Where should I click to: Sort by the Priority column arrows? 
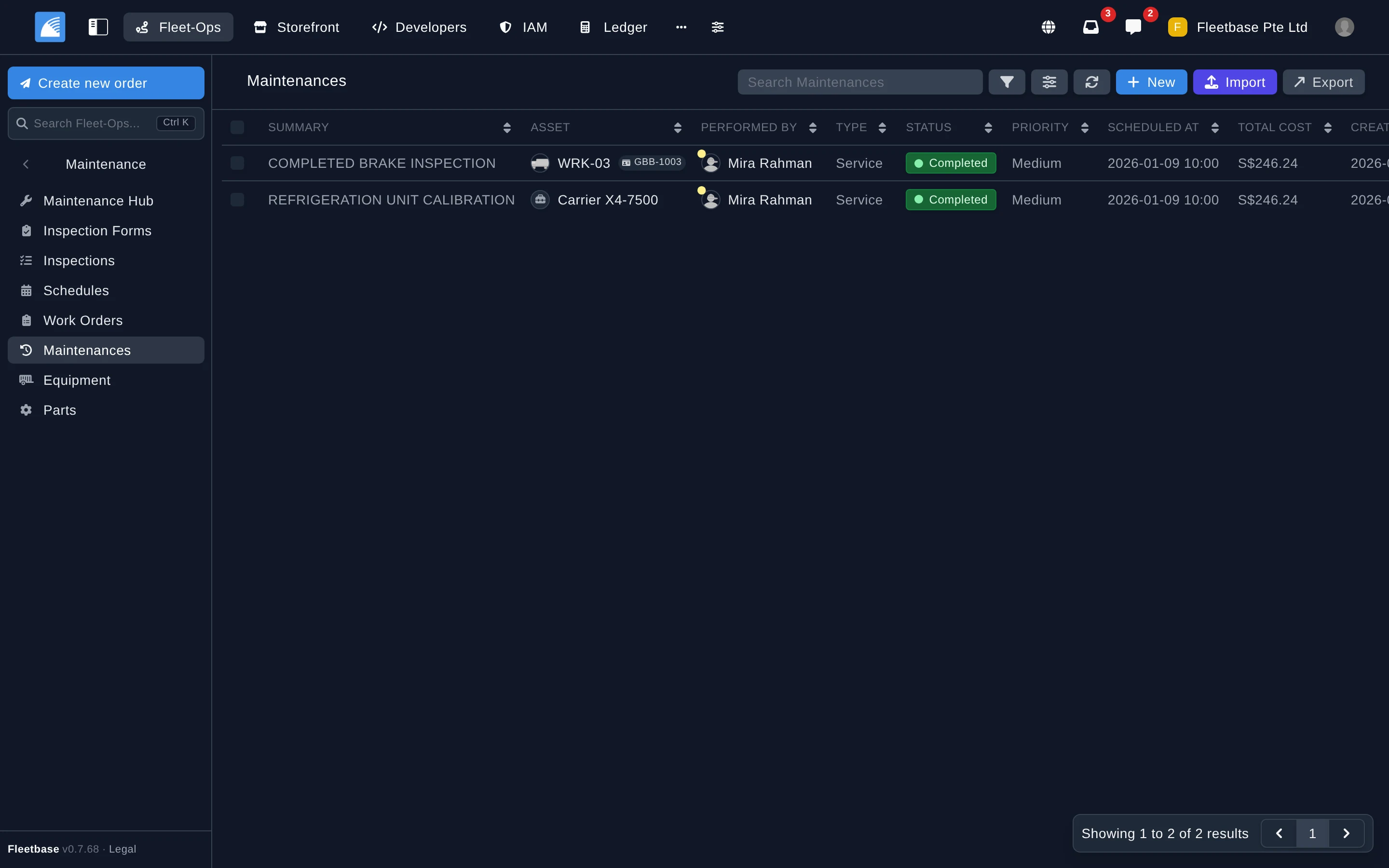pyautogui.click(x=1085, y=127)
